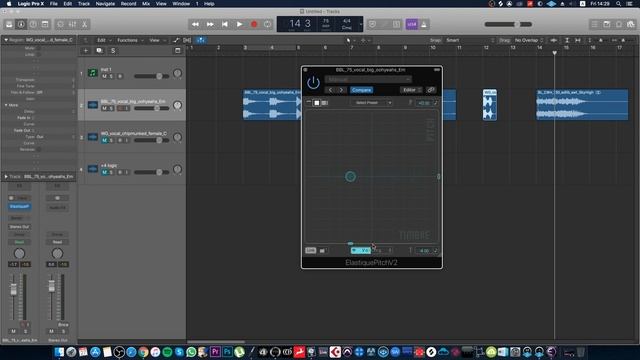The height and width of the screenshot is (360, 640).
Task: Open Edit dropdown in tracks area
Action: [x=104, y=40]
